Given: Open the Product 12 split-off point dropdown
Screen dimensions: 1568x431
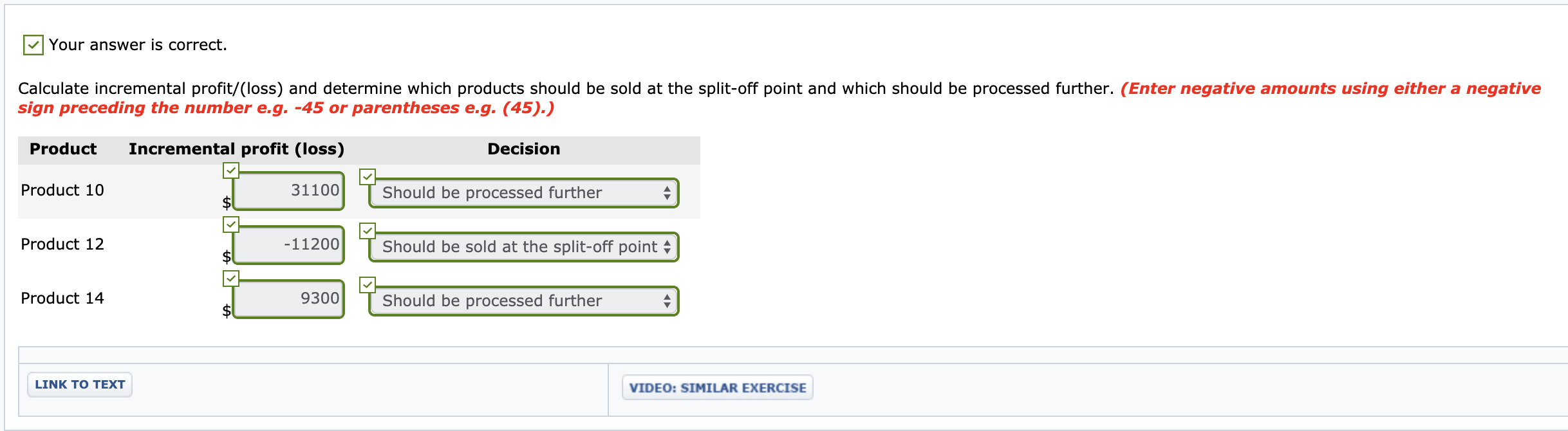Looking at the screenshot, I should 523,246.
